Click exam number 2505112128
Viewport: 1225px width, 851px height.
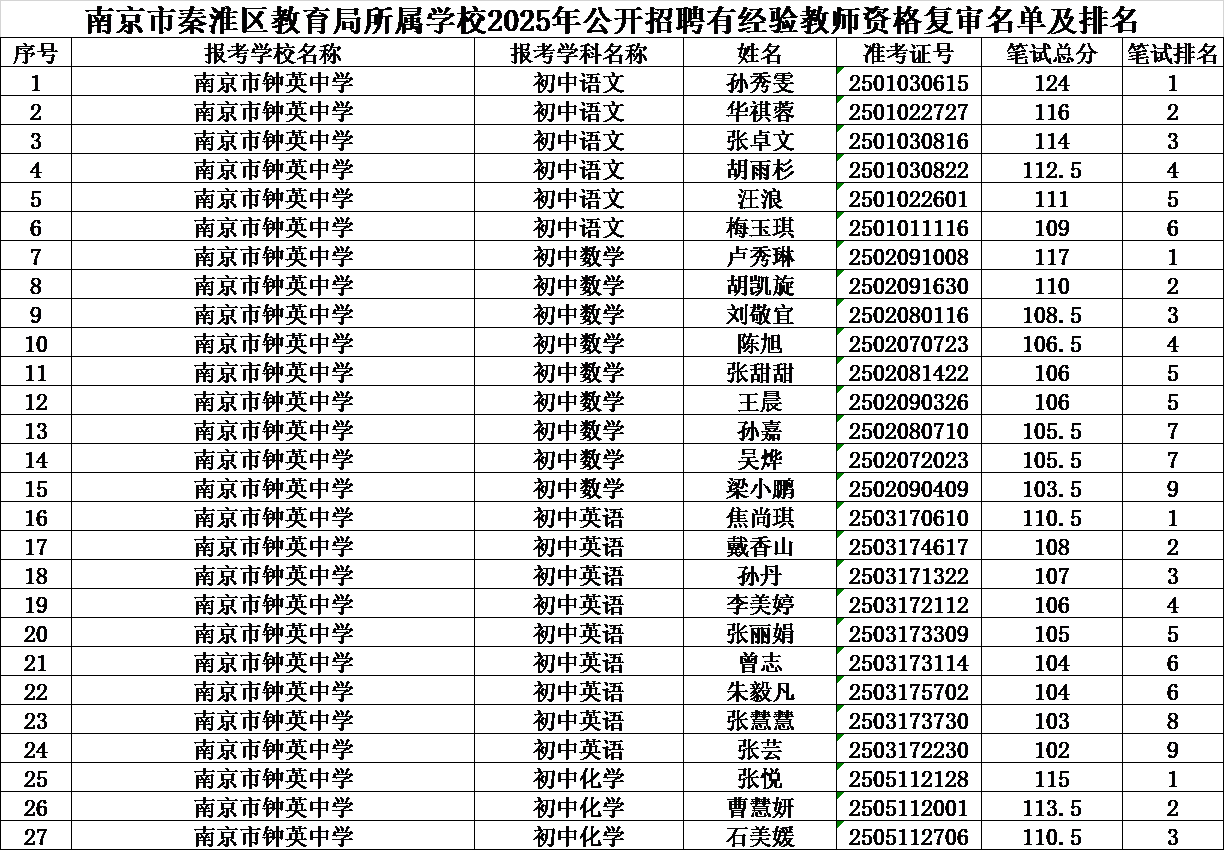click(908, 780)
